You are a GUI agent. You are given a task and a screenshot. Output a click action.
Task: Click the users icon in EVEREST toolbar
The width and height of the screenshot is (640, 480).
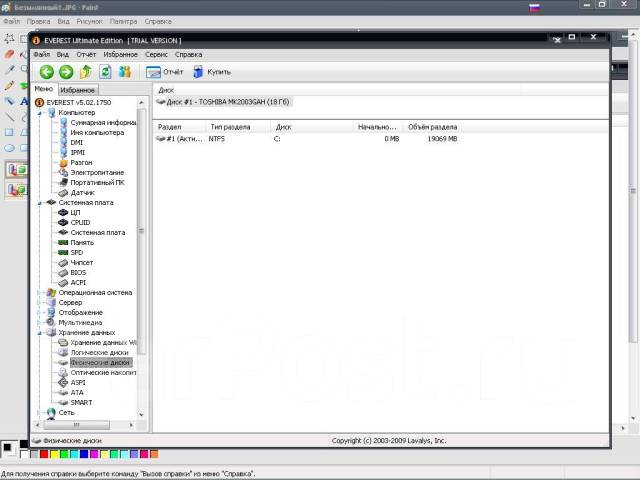point(125,72)
